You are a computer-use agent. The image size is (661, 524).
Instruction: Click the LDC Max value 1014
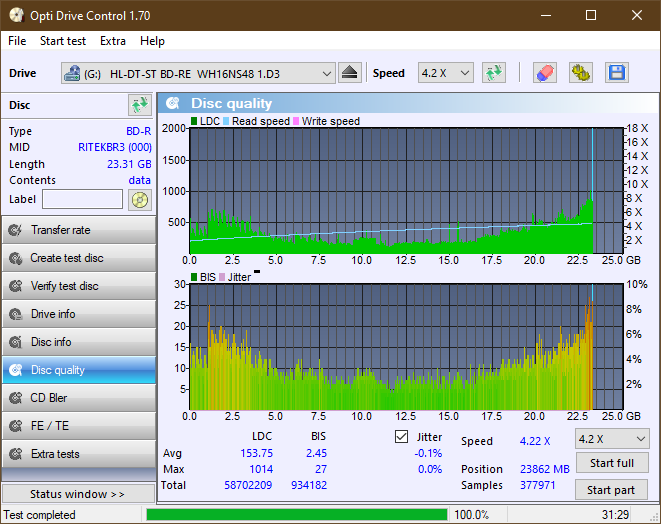261,469
